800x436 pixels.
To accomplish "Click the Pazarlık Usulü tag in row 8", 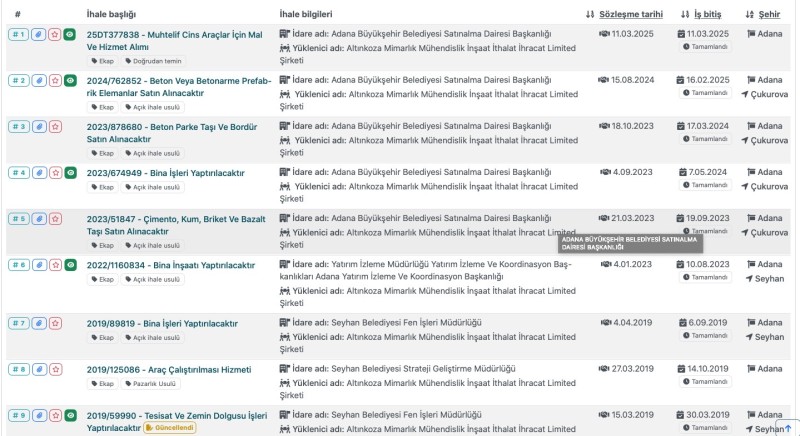I will coord(151,384).
